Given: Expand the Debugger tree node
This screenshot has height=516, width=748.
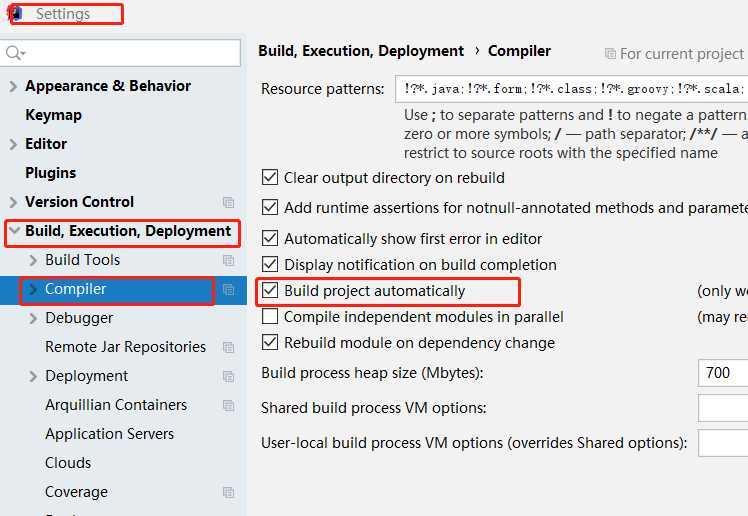Looking at the screenshot, I should (x=33, y=318).
